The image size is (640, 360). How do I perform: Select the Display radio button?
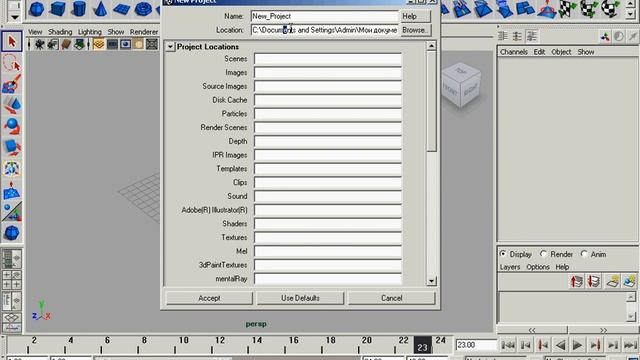(x=503, y=254)
